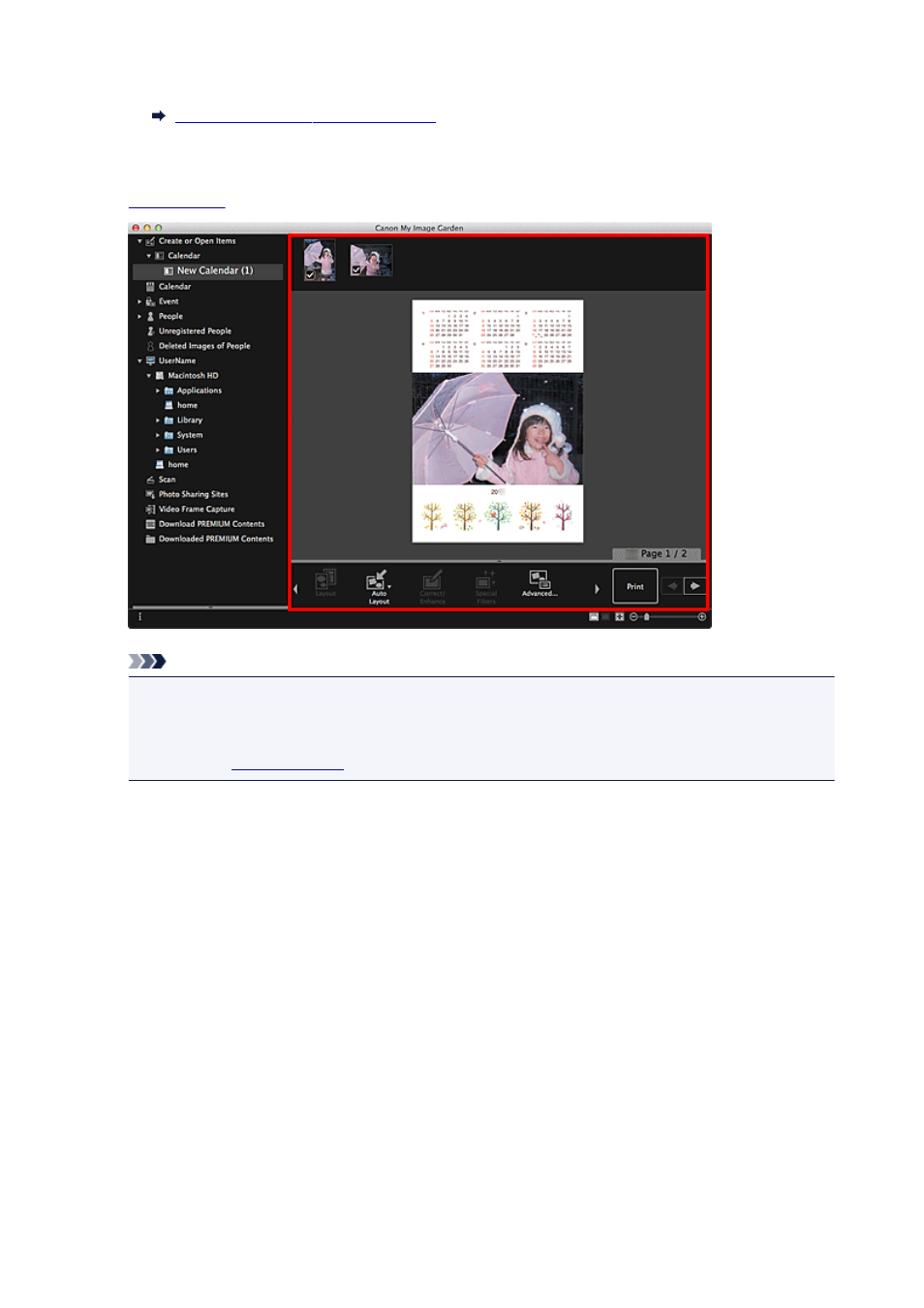The width and height of the screenshot is (924, 1308).
Task: Open Downloaded PREMIUM Contents icon
Action: 150,539
